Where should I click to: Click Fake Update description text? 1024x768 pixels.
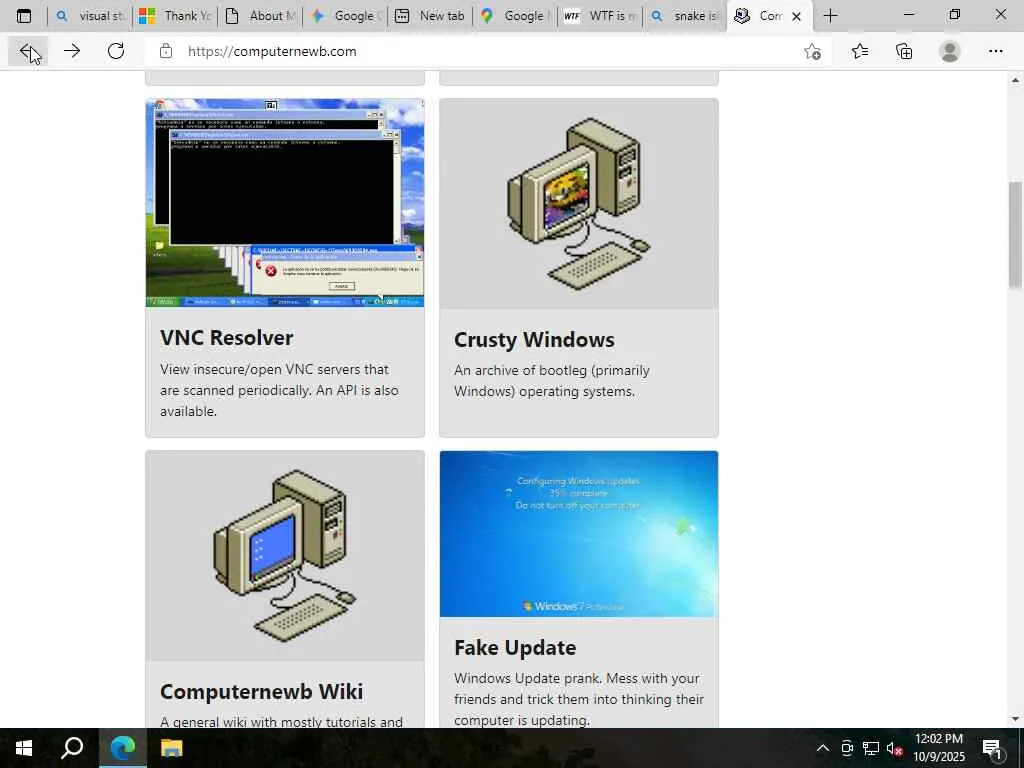[x=579, y=699]
